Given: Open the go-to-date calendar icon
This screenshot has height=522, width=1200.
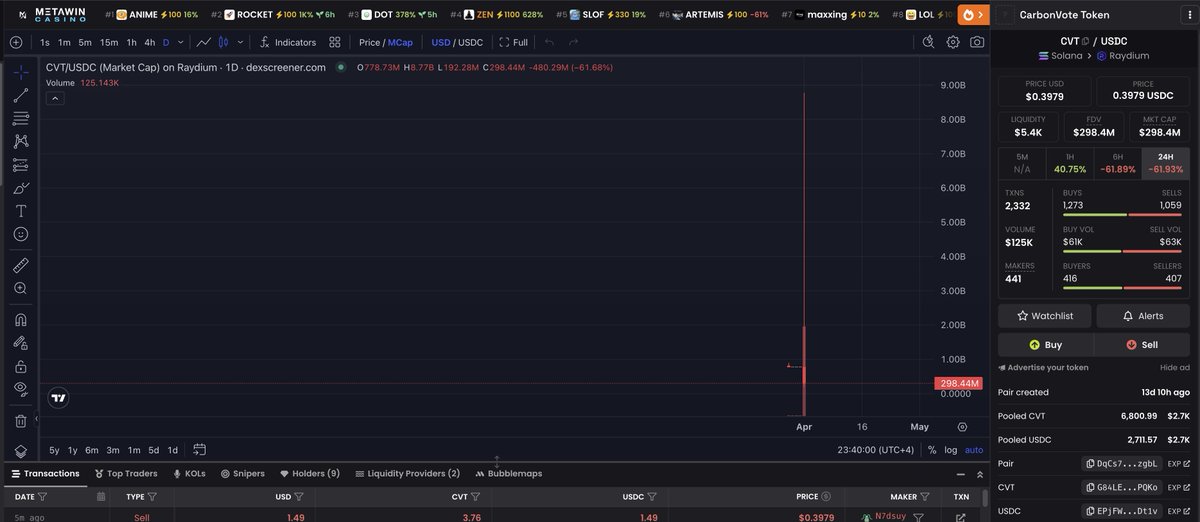Looking at the screenshot, I should point(200,450).
